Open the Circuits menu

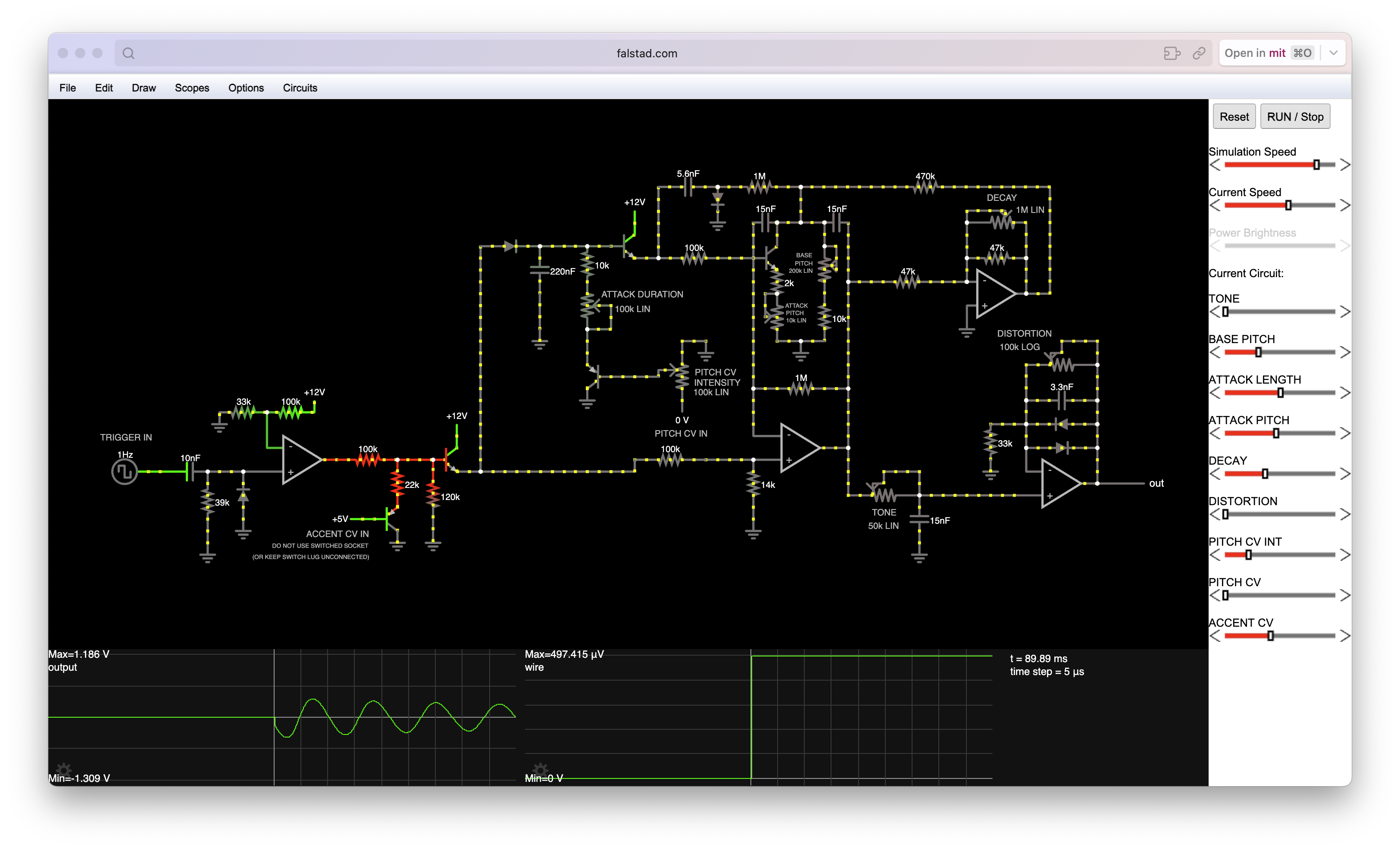(300, 88)
